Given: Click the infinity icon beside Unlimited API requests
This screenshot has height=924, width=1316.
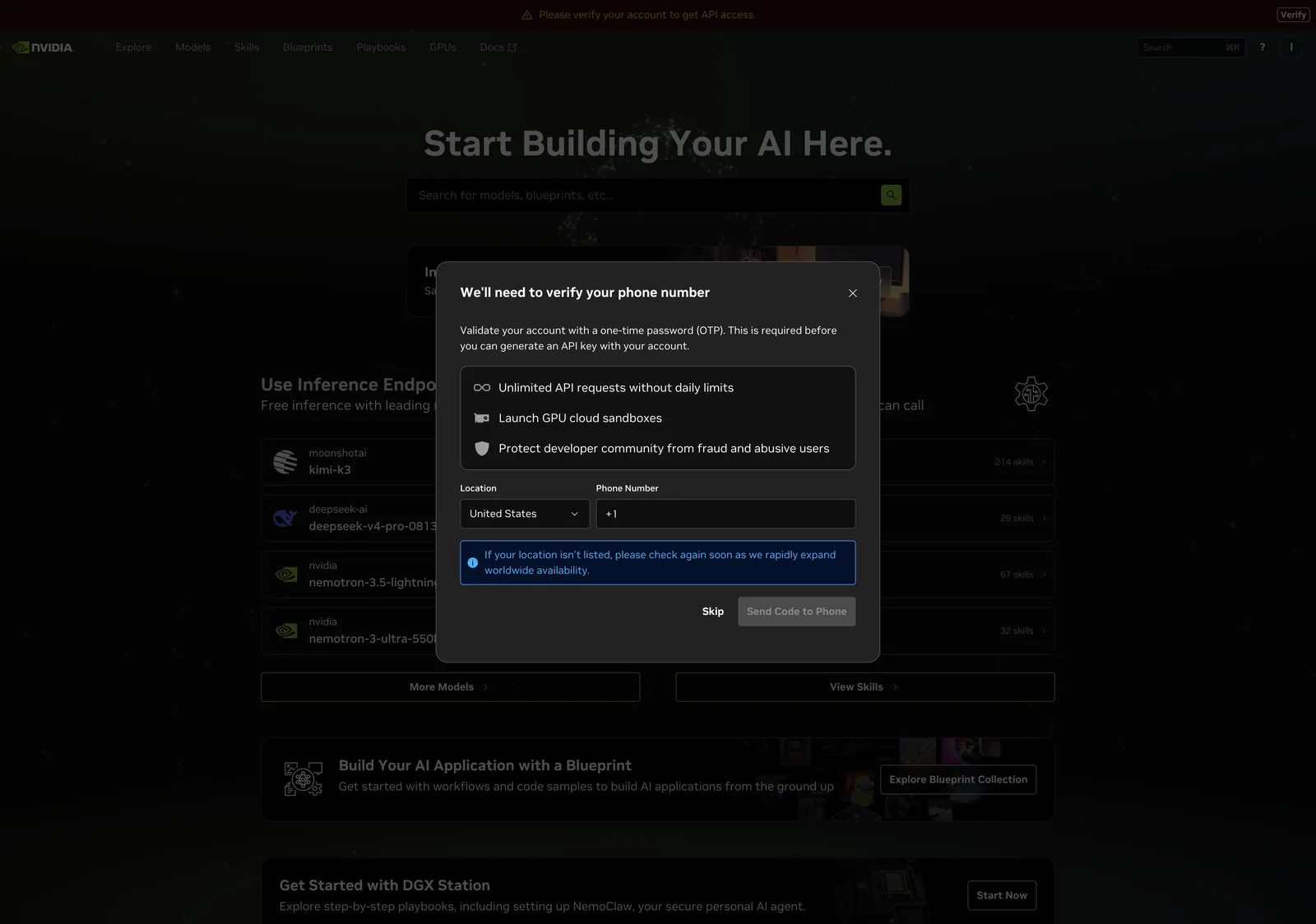Looking at the screenshot, I should pos(482,388).
